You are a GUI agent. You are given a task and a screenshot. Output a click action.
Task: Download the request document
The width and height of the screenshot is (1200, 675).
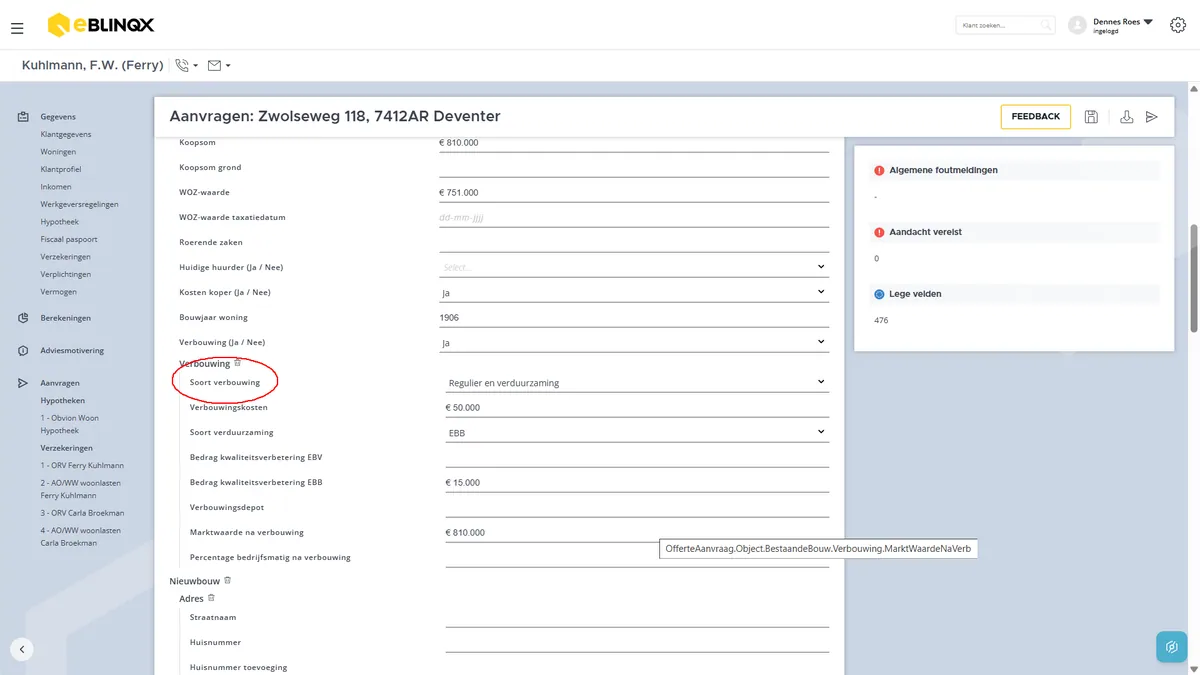(x=1126, y=117)
